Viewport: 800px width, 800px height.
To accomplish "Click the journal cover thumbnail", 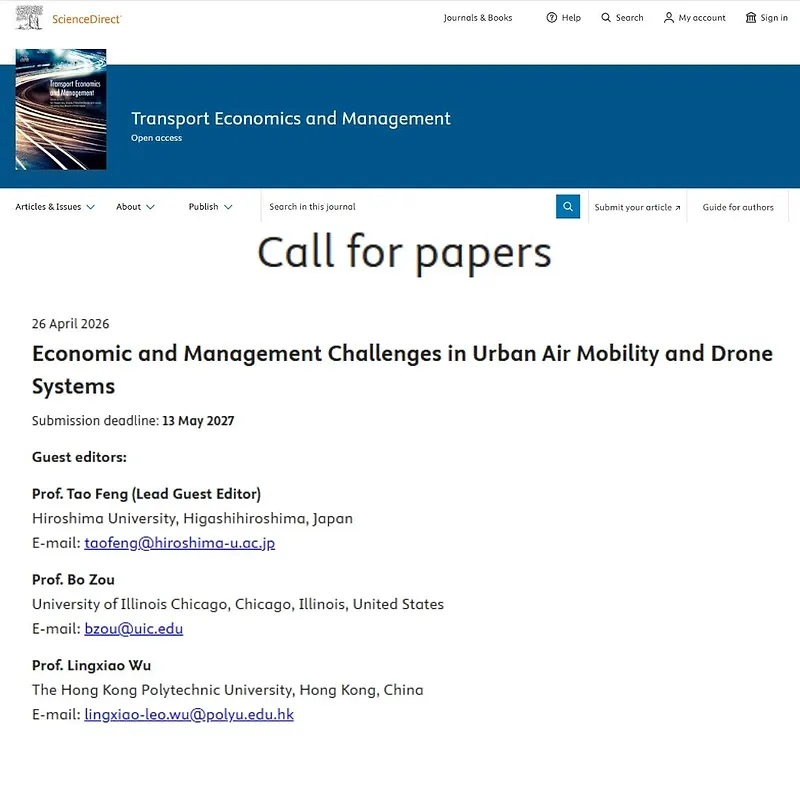I will pos(61,109).
